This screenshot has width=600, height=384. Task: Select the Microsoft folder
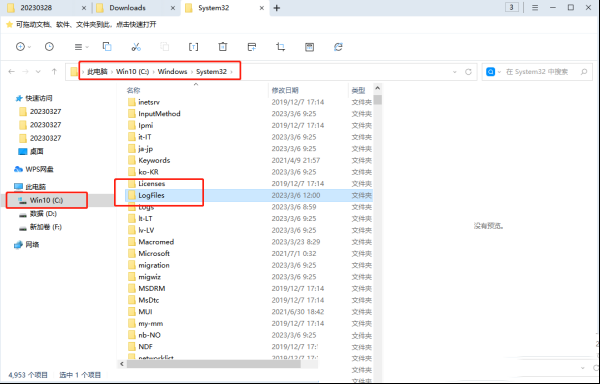click(x=154, y=254)
